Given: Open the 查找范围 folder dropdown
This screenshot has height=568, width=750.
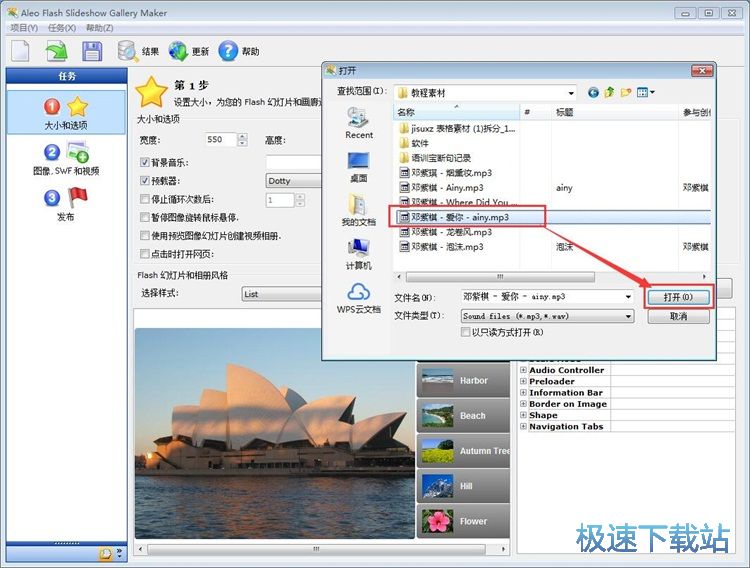Looking at the screenshot, I should click(571, 93).
